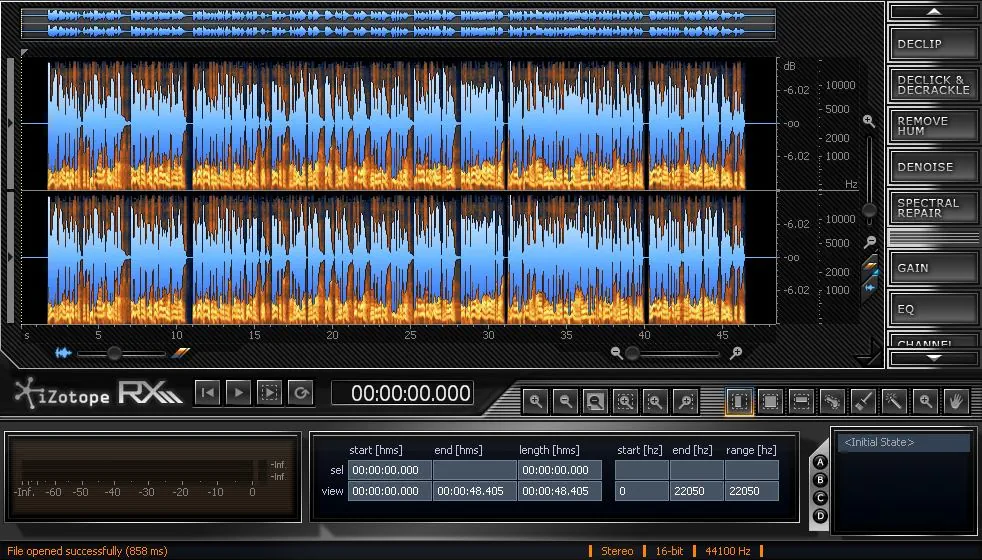This screenshot has height=560, width=982.
Task: Click the 'Stereo' status bar entry
Action: (x=617, y=551)
